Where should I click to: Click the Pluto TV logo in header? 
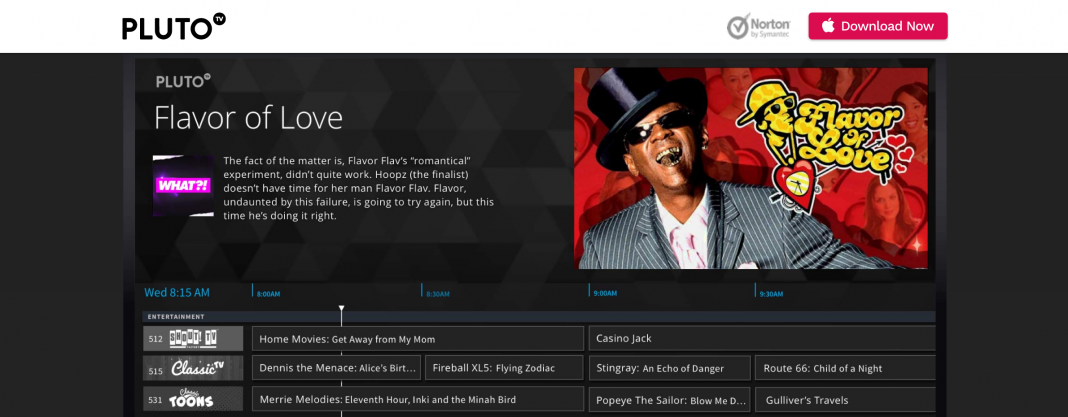point(174,27)
